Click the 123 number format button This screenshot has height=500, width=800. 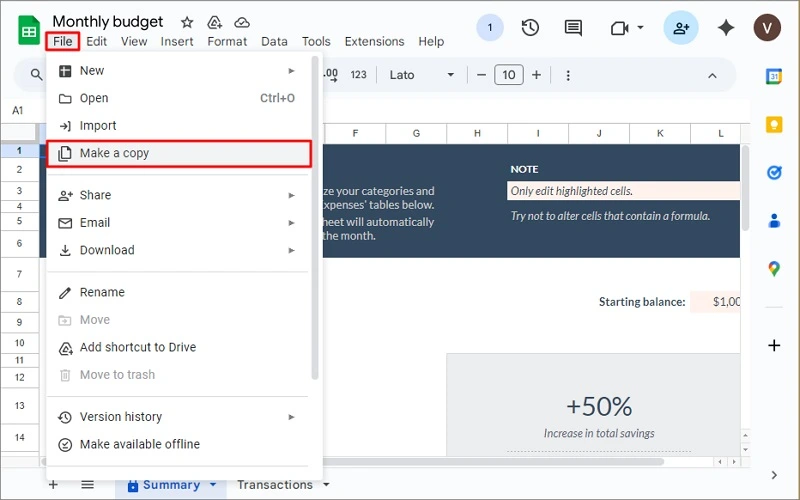(358, 75)
